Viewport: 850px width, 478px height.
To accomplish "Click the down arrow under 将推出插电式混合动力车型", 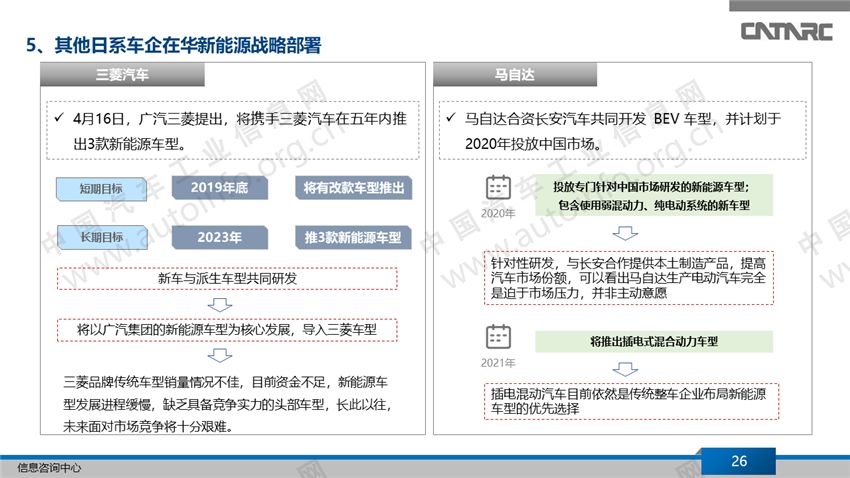I will (625, 370).
